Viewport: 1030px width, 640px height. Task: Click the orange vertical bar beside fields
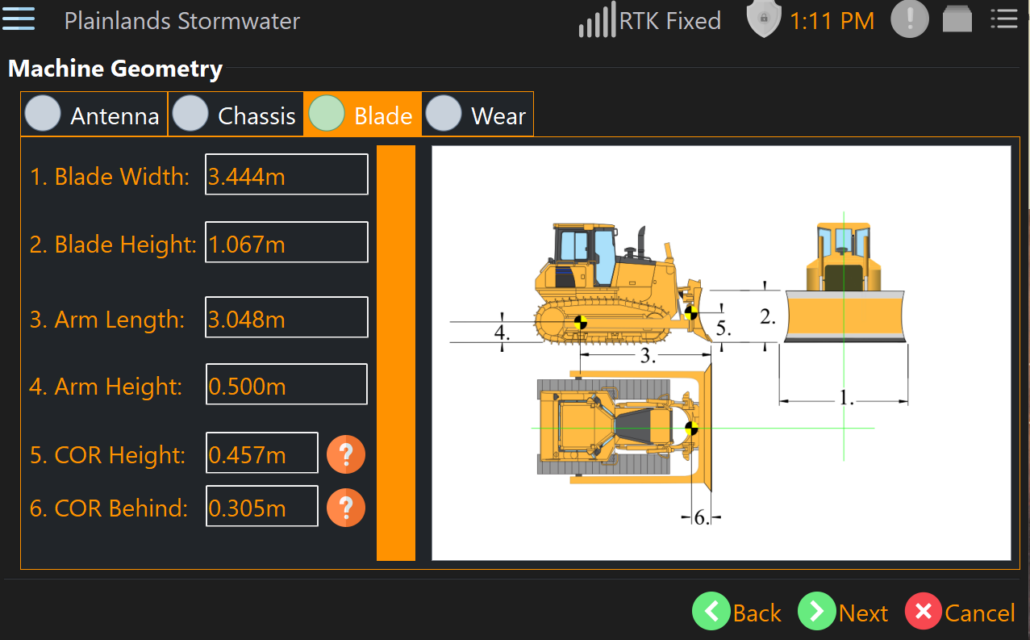tap(395, 352)
